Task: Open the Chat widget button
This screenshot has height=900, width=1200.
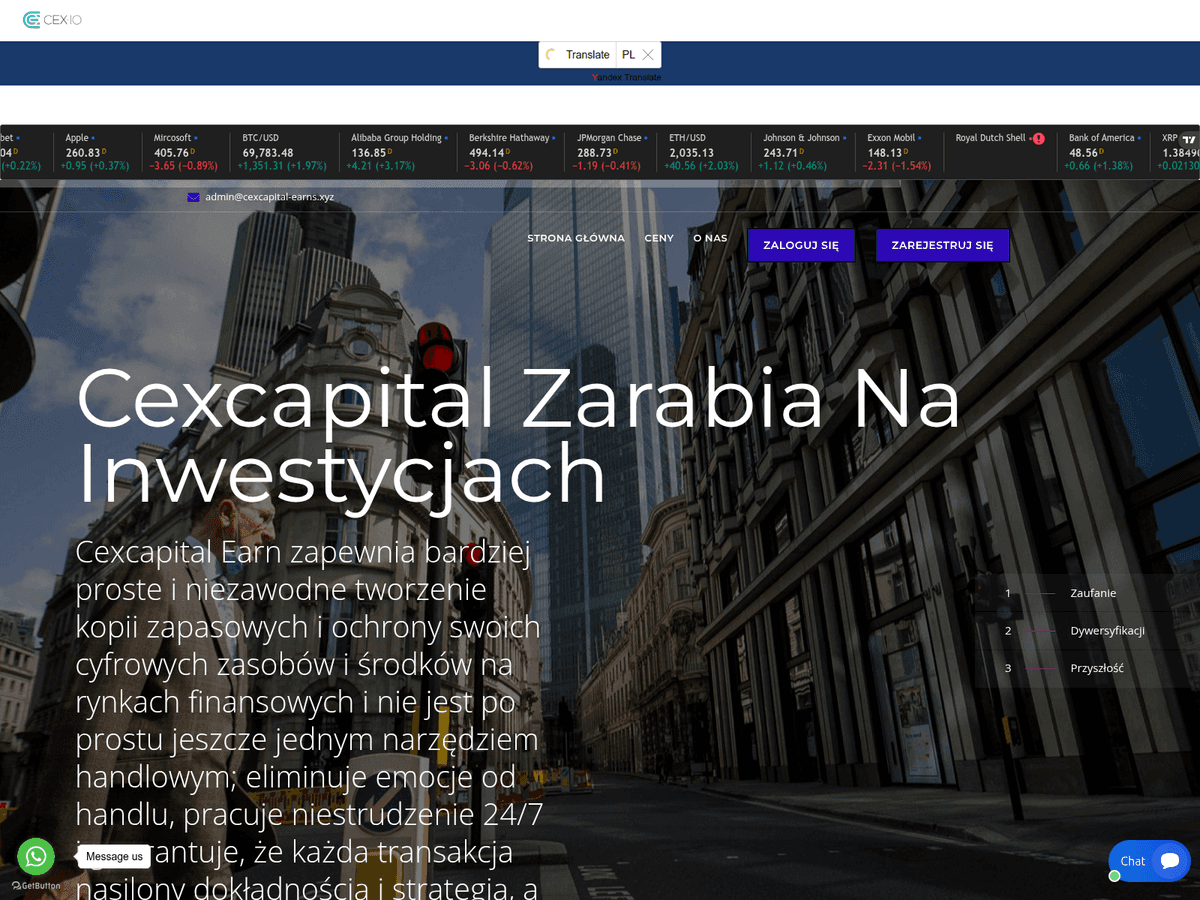Action: pyautogui.click(x=1149, y=861)
